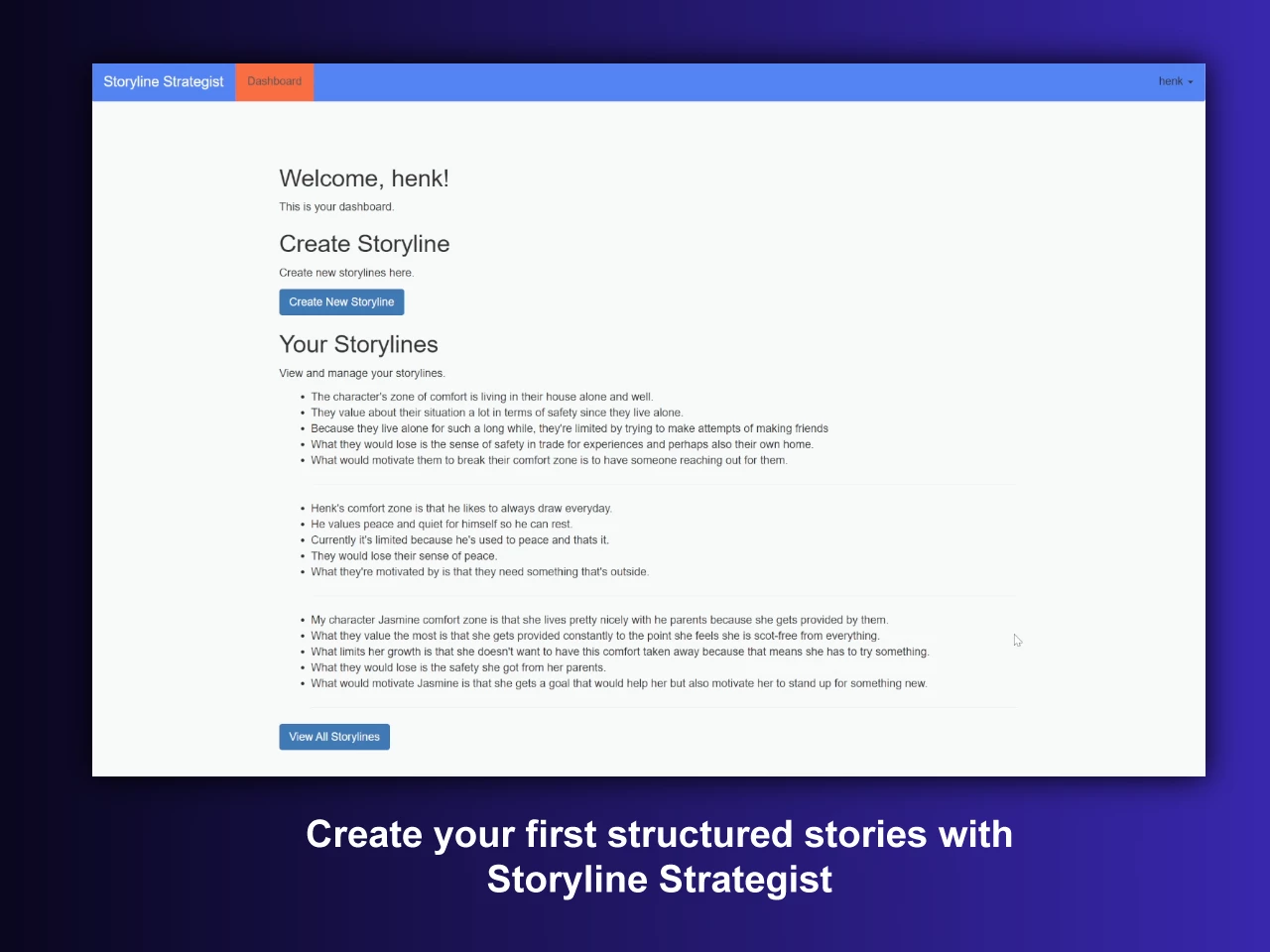This screenshot has width=1270, height=952.
Task: Click the bullet 'They would lose their sense of peace'
Action: (x=404, y=555)
